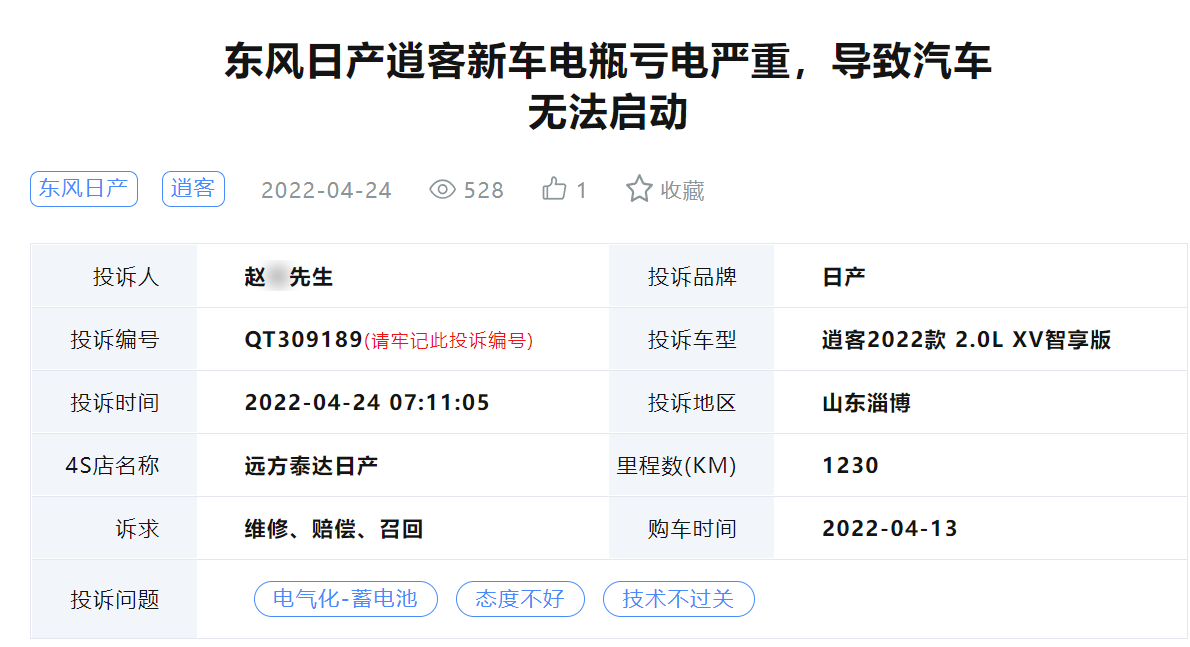Click the like count 1

pyautogui.click(x=581, y=190)
